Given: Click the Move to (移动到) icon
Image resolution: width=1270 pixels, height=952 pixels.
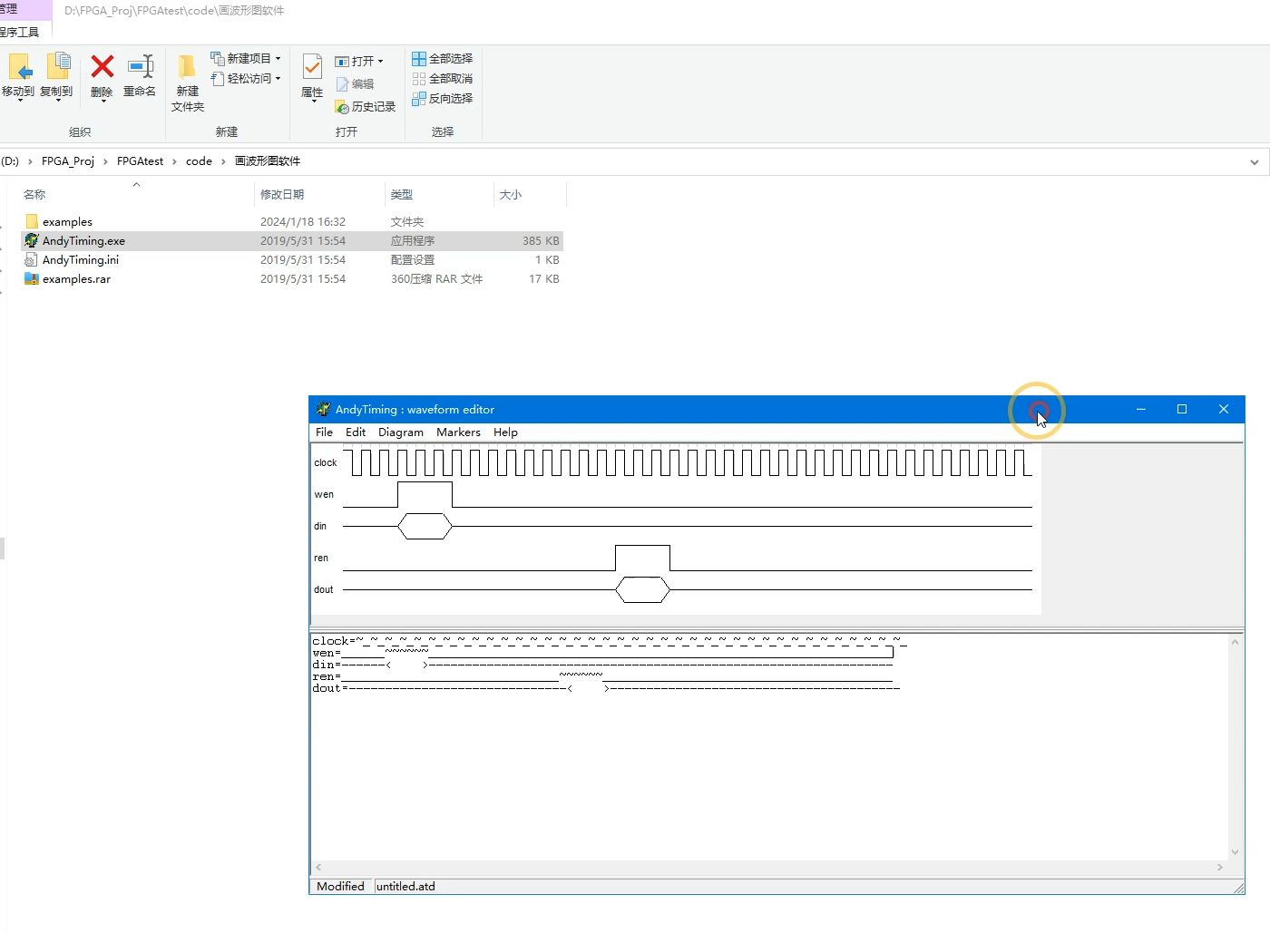Looking at the screenshot, I should point(19,67).
